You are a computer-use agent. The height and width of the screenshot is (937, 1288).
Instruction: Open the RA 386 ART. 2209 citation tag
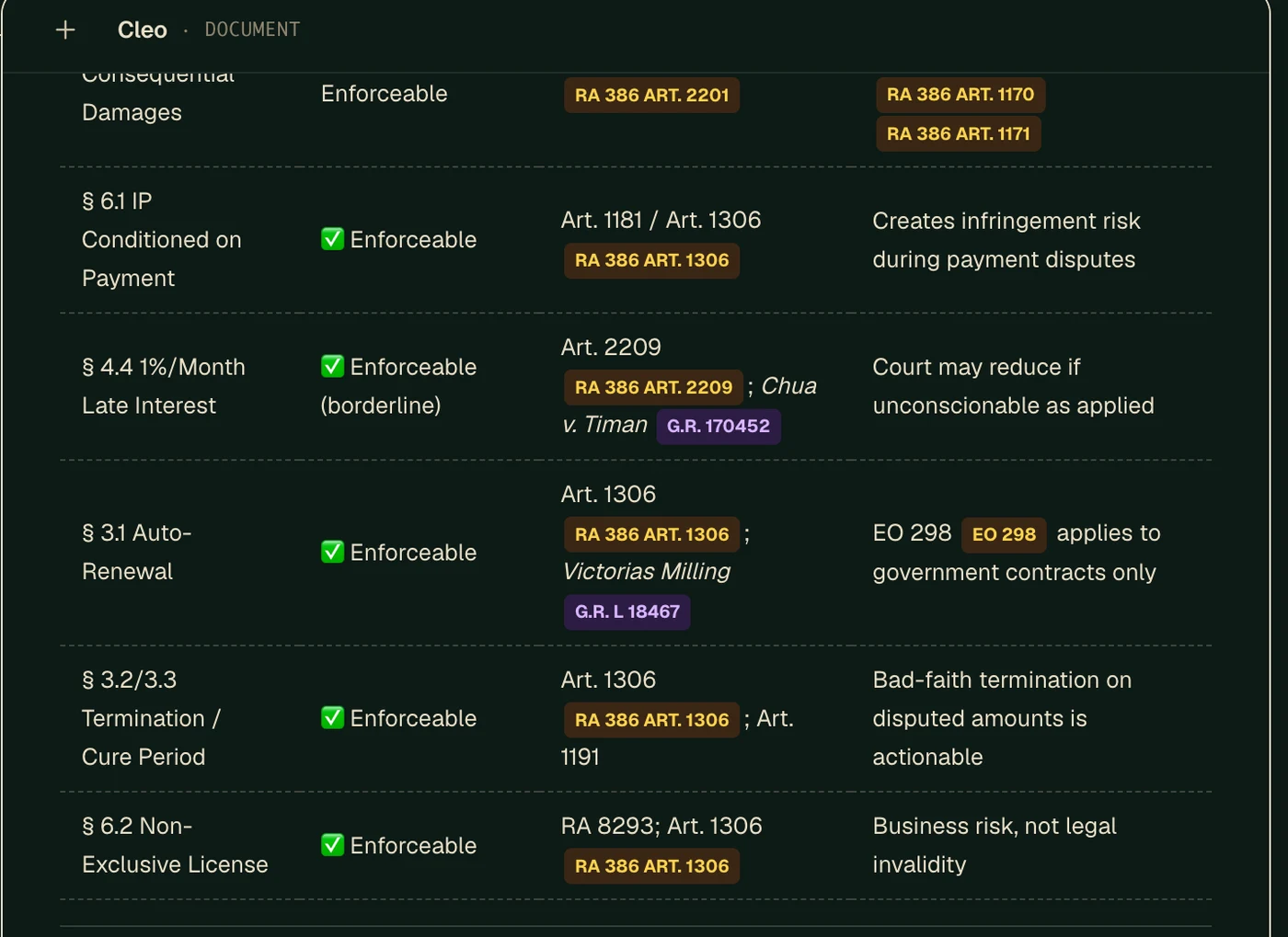(653, 387)
